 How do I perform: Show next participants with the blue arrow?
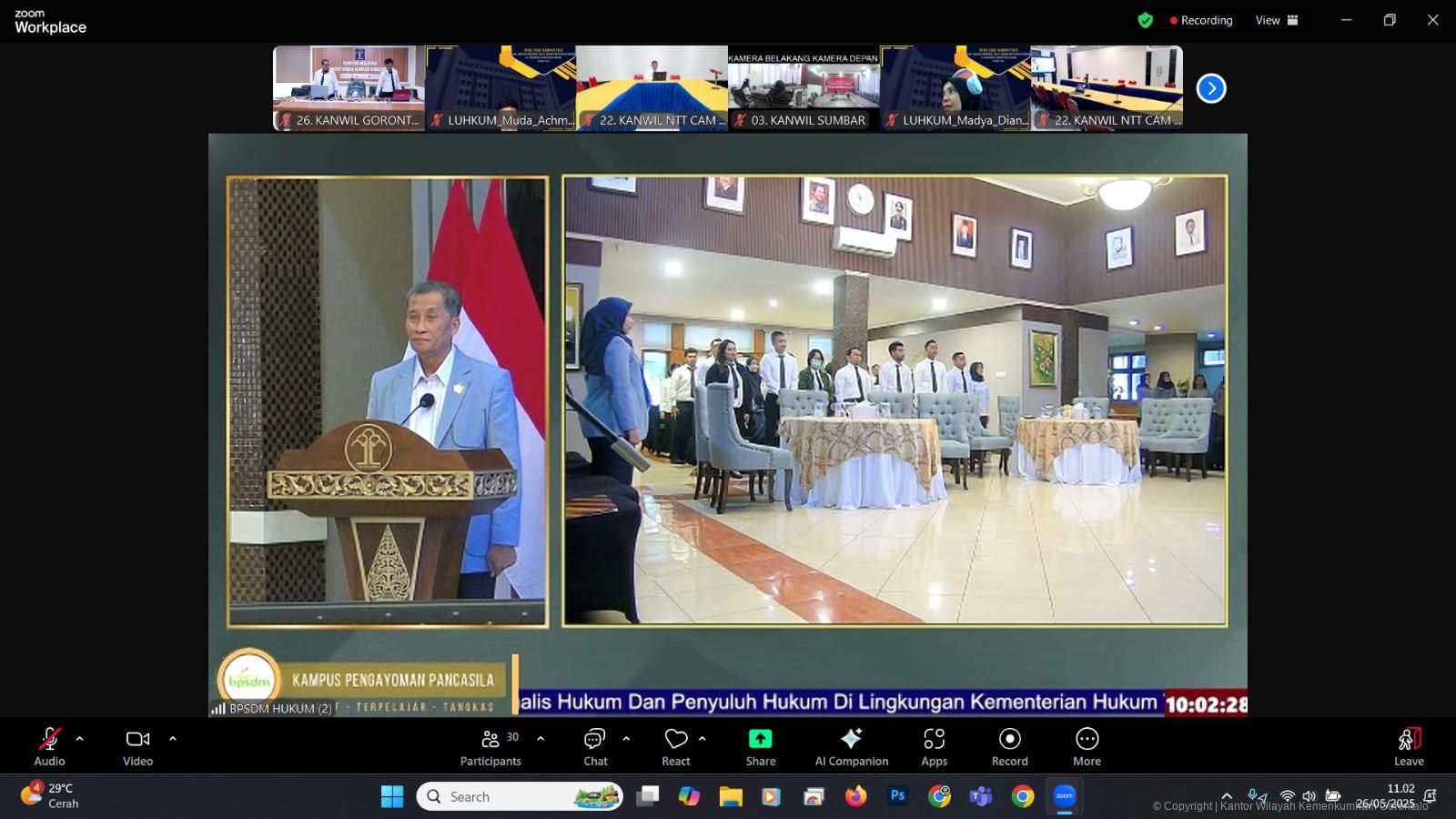click(1211, 88)
